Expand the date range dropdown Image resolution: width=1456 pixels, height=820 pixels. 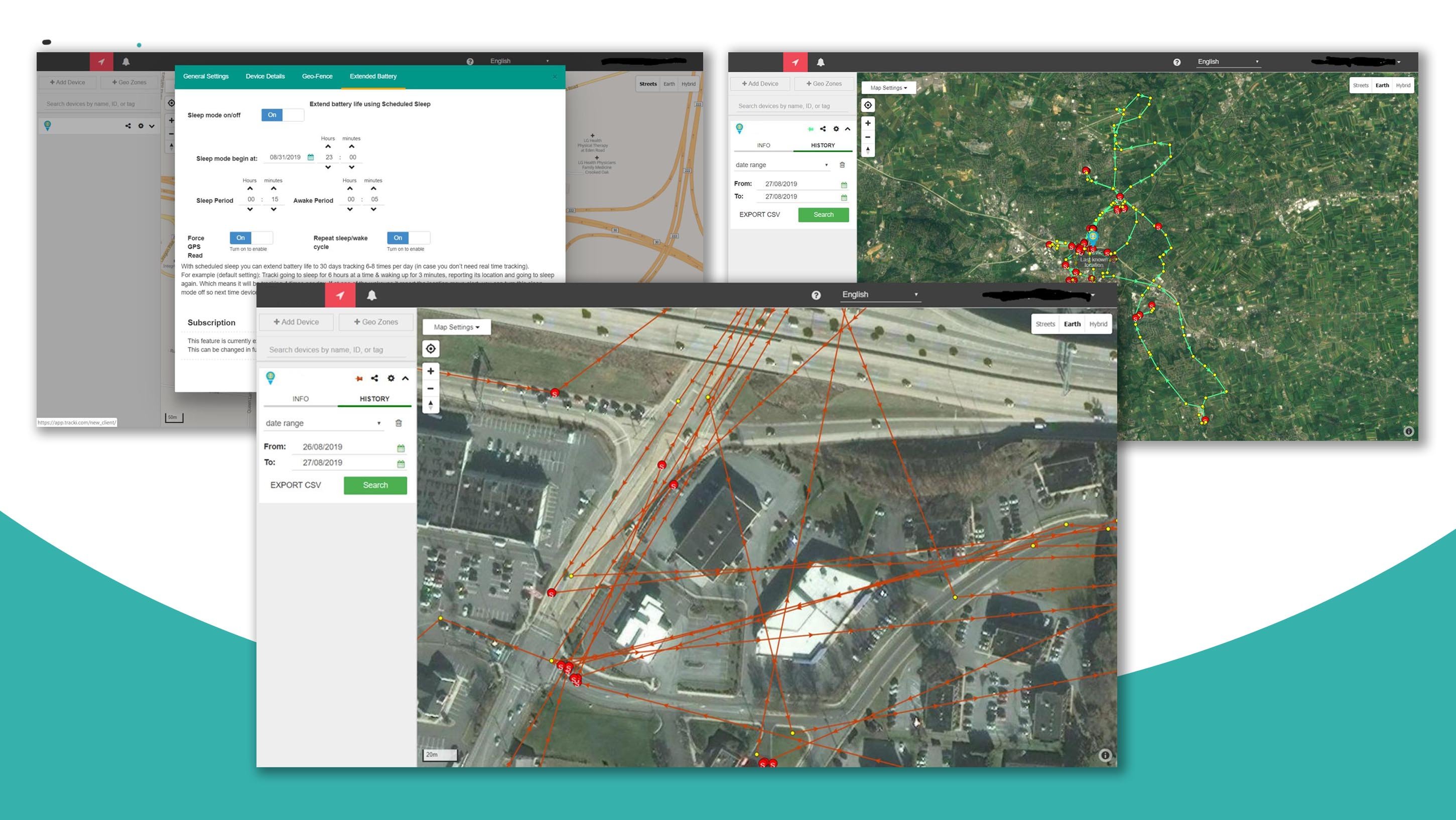[x=378, y=423]
